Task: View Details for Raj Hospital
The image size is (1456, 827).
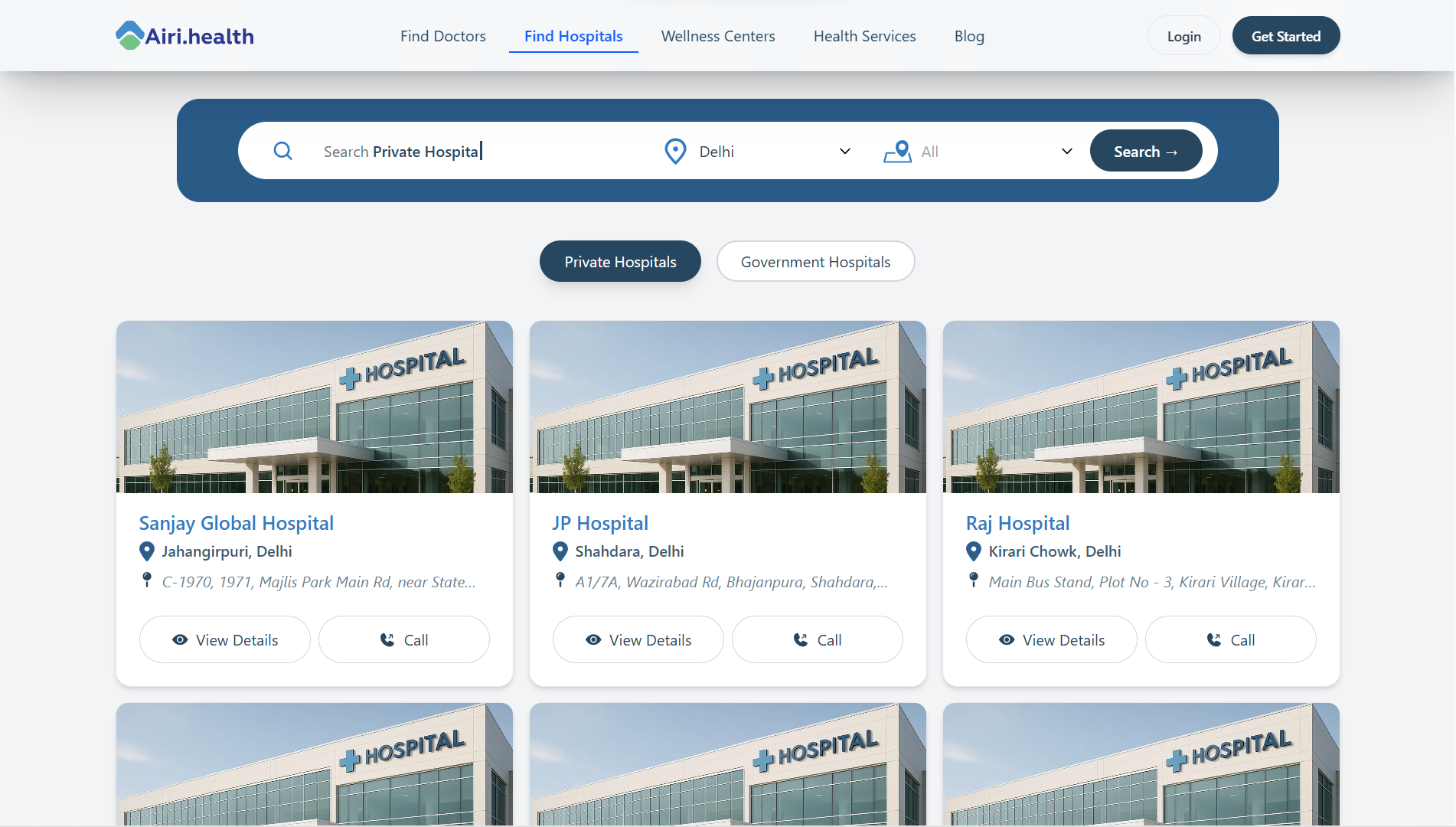Action: point(1052,639)
